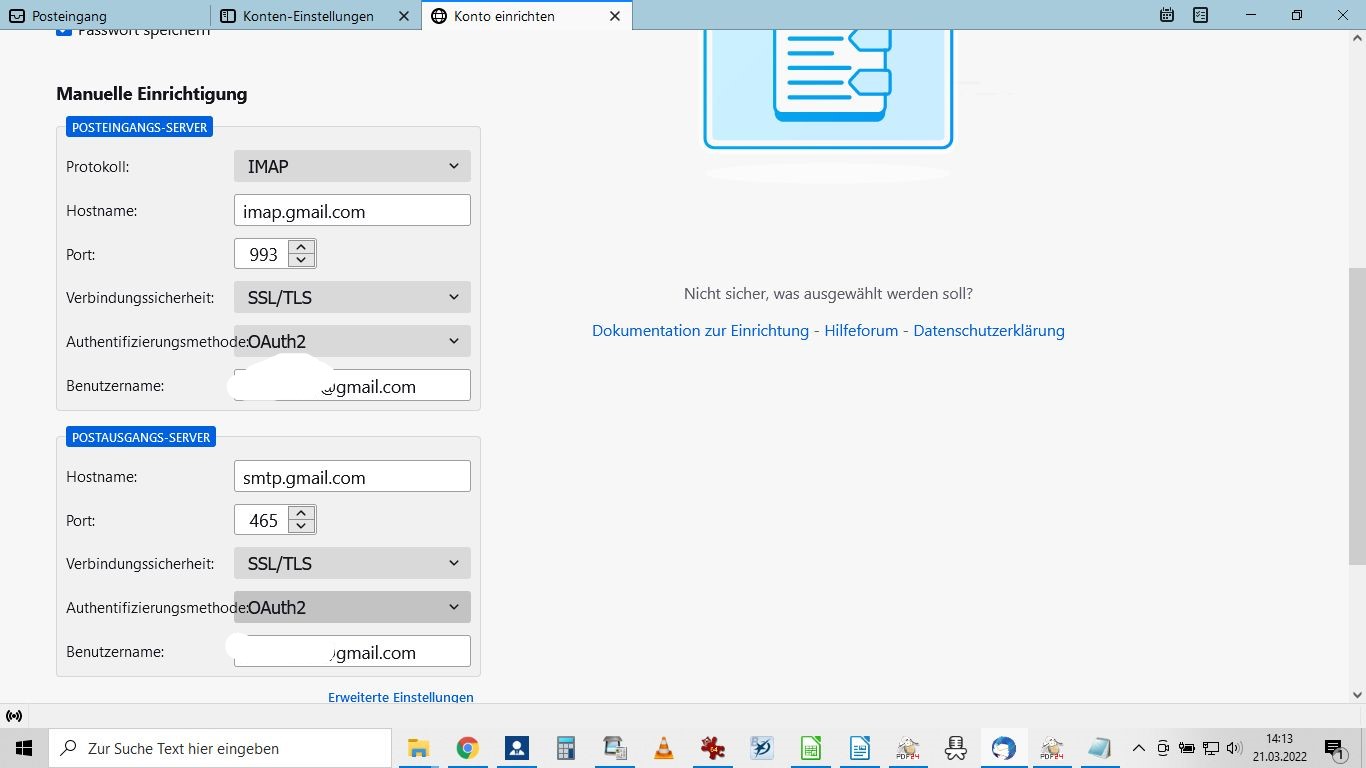Open the blue contact app in the taskbar
Screen dimensions: 1366x768
517,748
